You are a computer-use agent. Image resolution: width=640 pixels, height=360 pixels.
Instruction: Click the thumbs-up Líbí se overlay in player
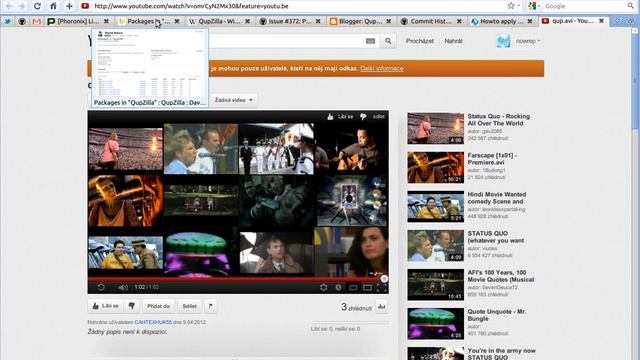[x=340, y=117]
